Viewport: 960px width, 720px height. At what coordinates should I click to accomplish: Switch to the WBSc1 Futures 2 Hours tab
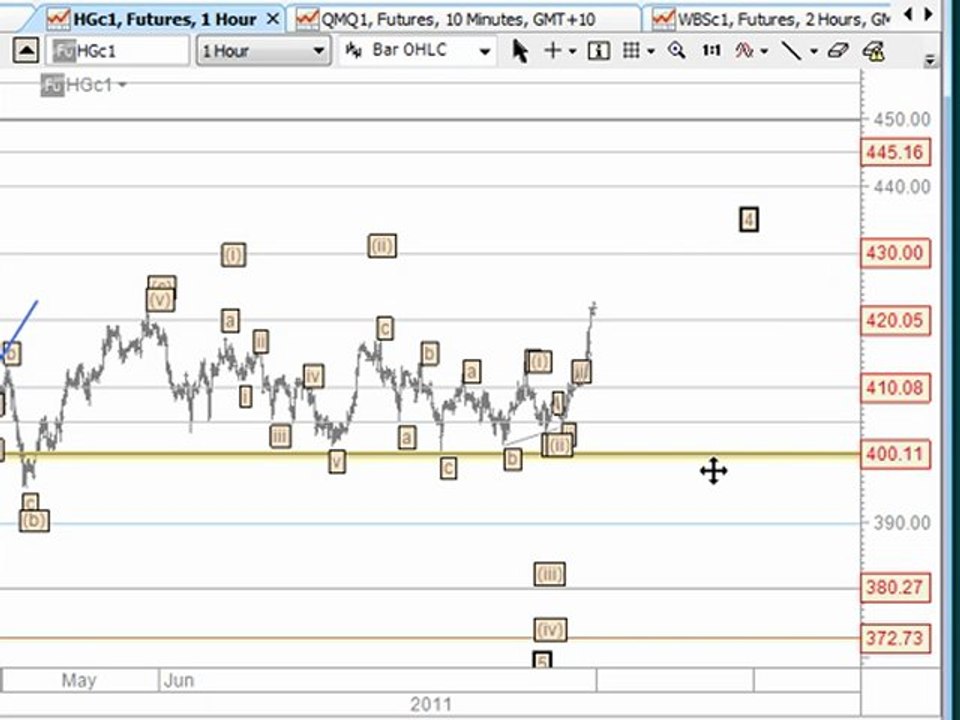pyautogui.click(x=772, y=20)
